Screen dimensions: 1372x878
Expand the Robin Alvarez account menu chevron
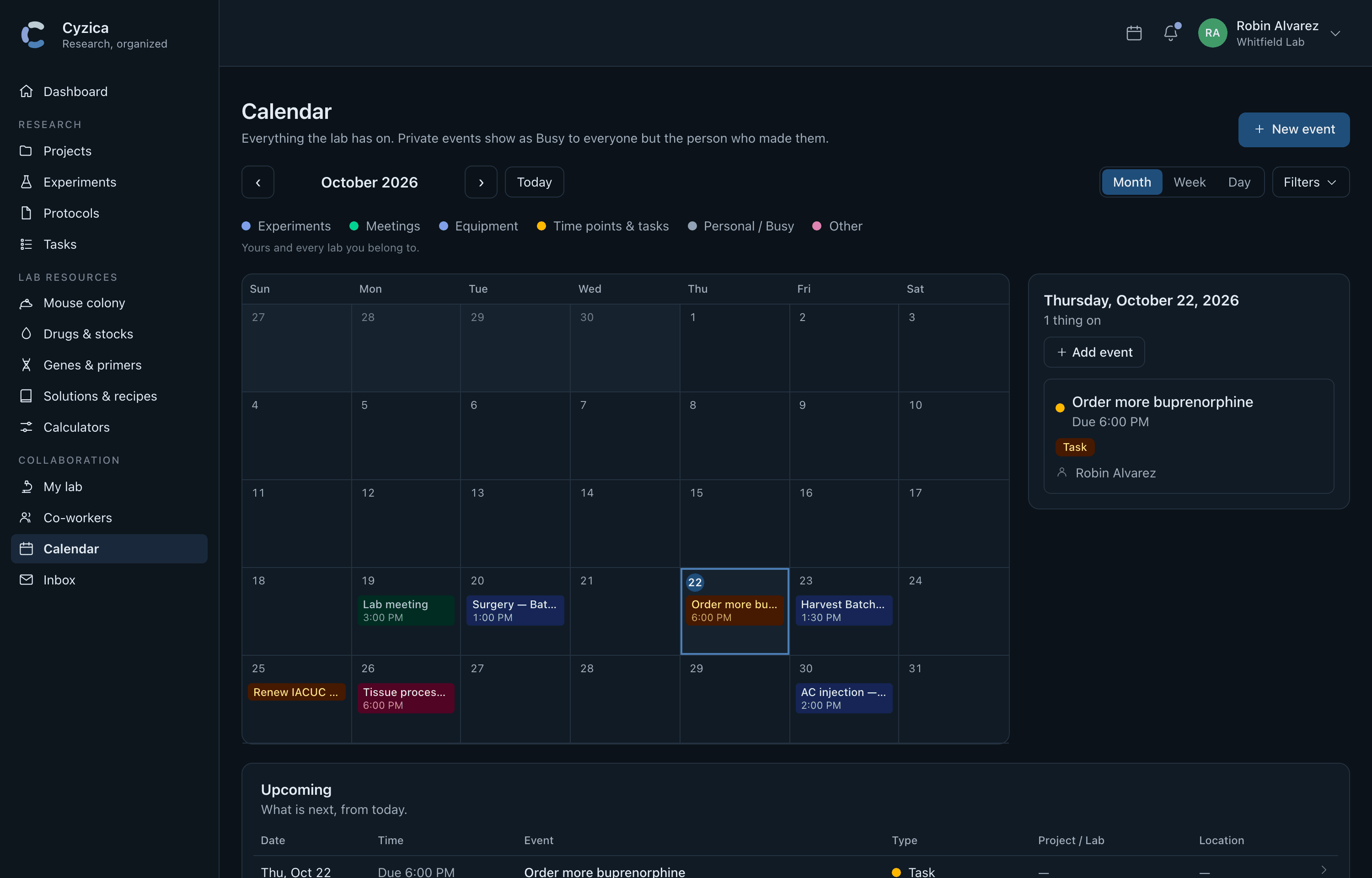1335,34
